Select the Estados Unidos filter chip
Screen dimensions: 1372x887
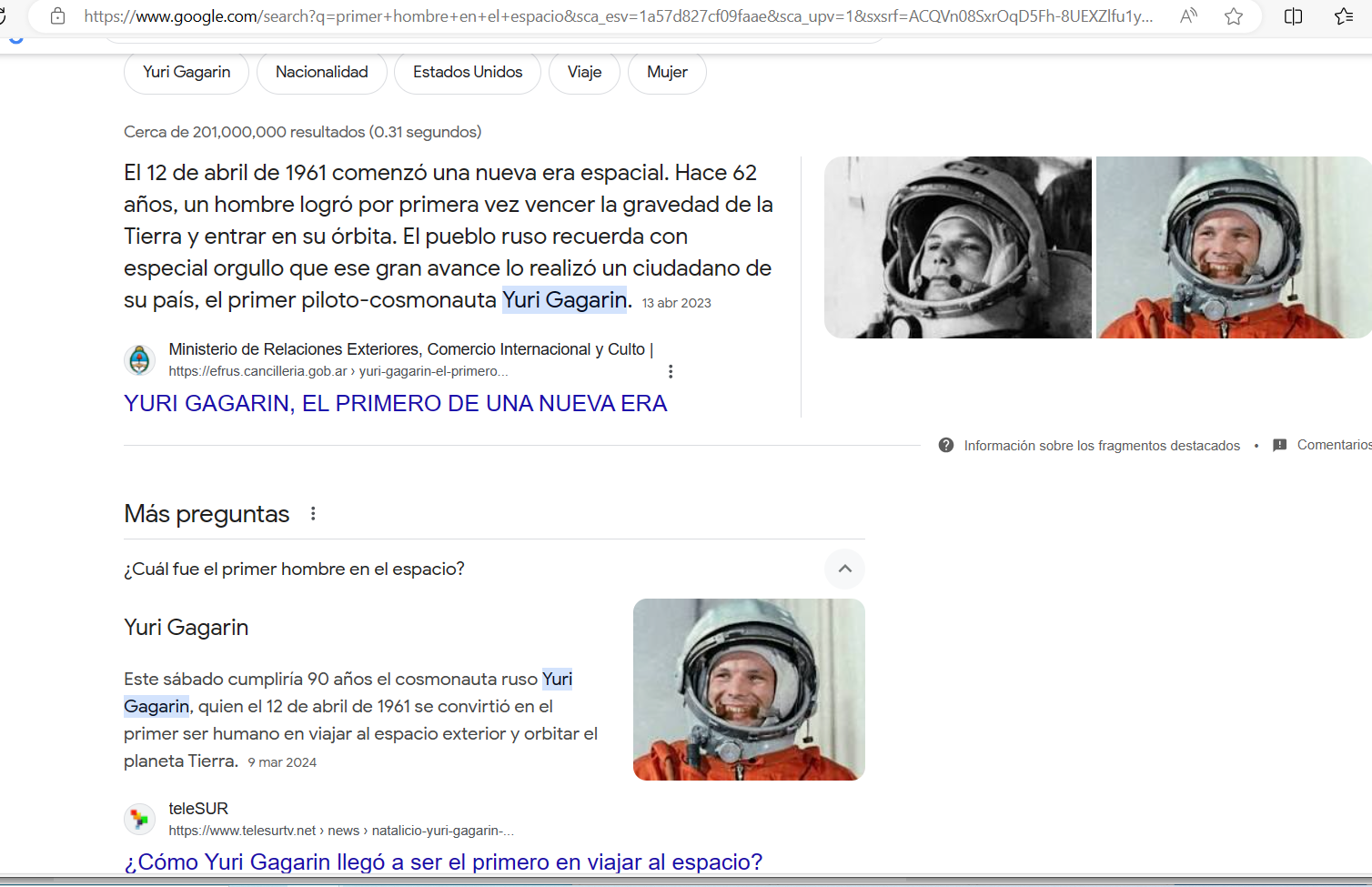468,72
